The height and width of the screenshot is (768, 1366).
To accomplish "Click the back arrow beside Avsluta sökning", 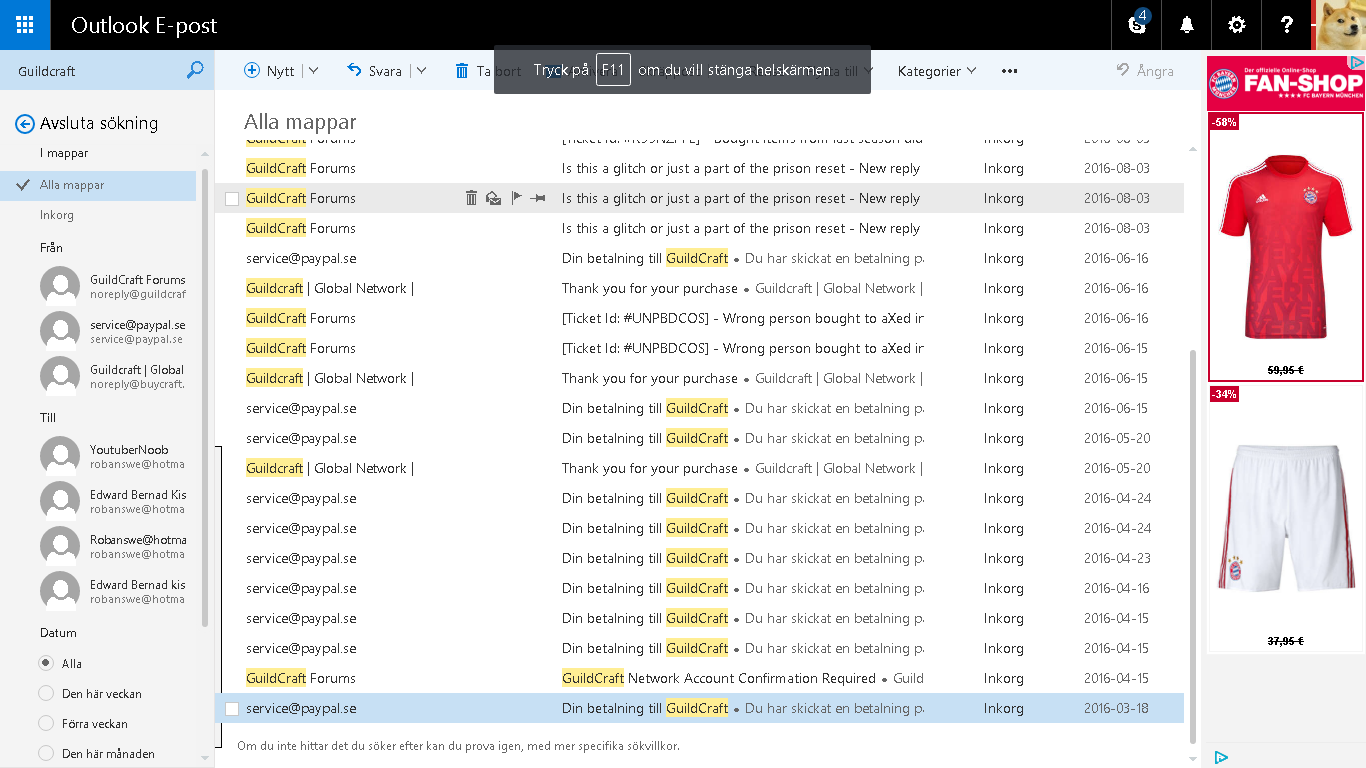I will click(25, 124).
